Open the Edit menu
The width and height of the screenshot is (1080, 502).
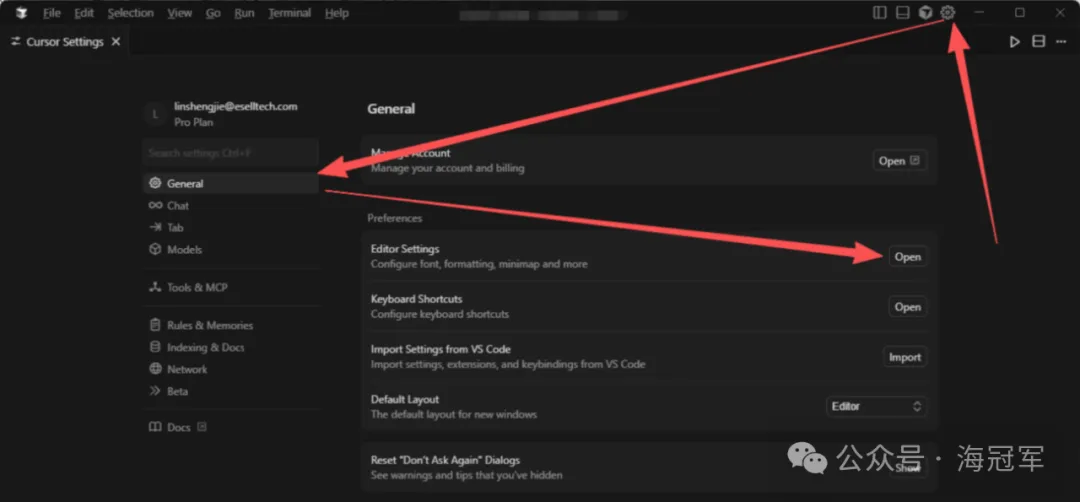[x=84, y=13]
